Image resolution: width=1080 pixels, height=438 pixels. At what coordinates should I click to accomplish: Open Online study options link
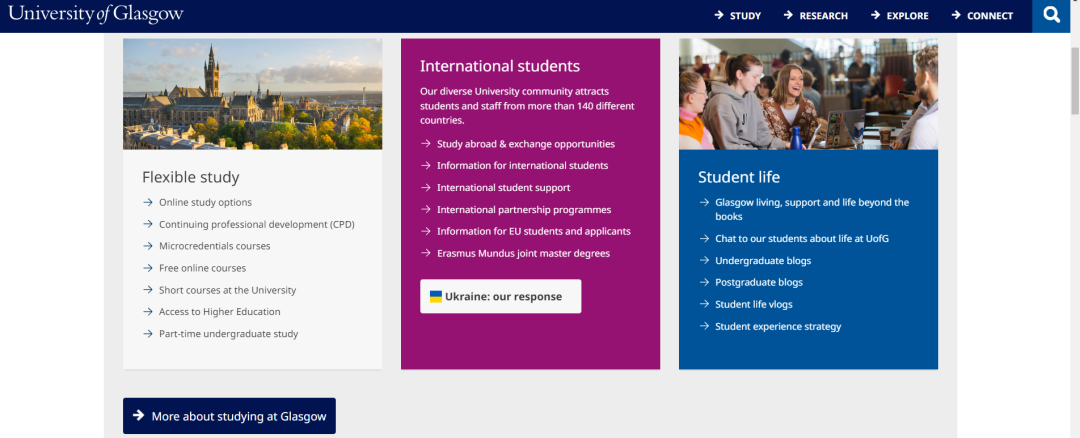205,202
